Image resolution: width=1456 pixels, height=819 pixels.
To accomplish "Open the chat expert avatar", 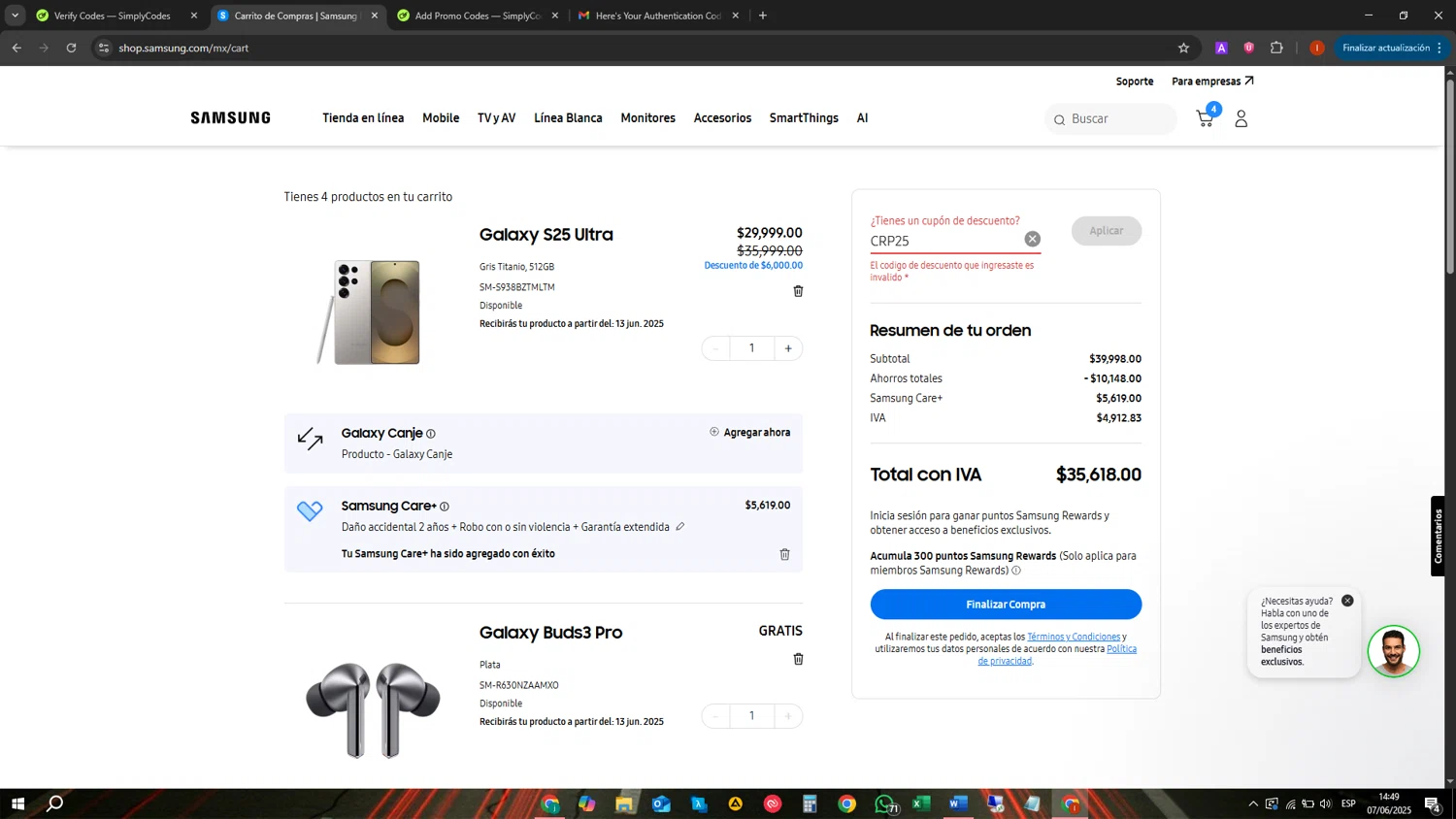I will tap(1394, 651).
